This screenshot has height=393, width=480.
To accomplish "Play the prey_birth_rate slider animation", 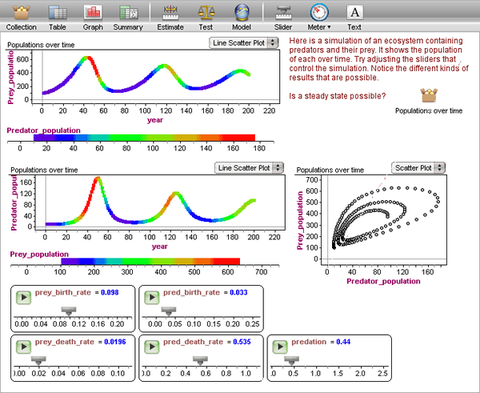I will (x=24, y=297).
